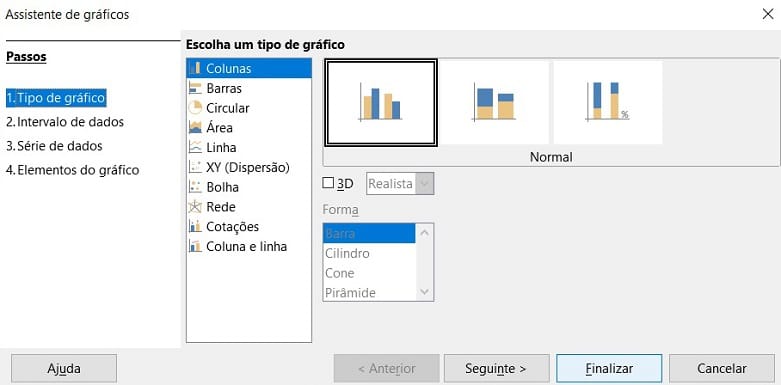Select the stacked columns thumbnail
Screen dimensions: 781x385
pos(495,103)
